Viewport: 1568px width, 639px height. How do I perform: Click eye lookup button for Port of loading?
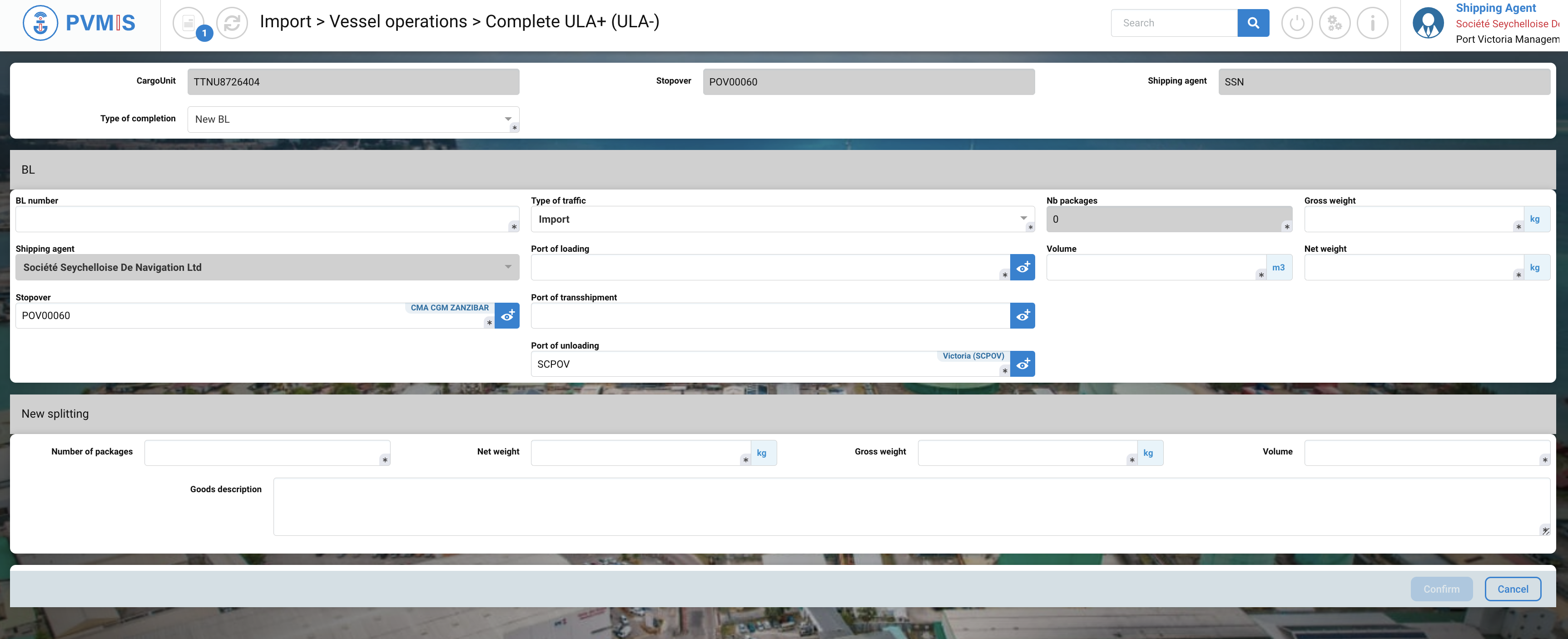coord(1022,267)
